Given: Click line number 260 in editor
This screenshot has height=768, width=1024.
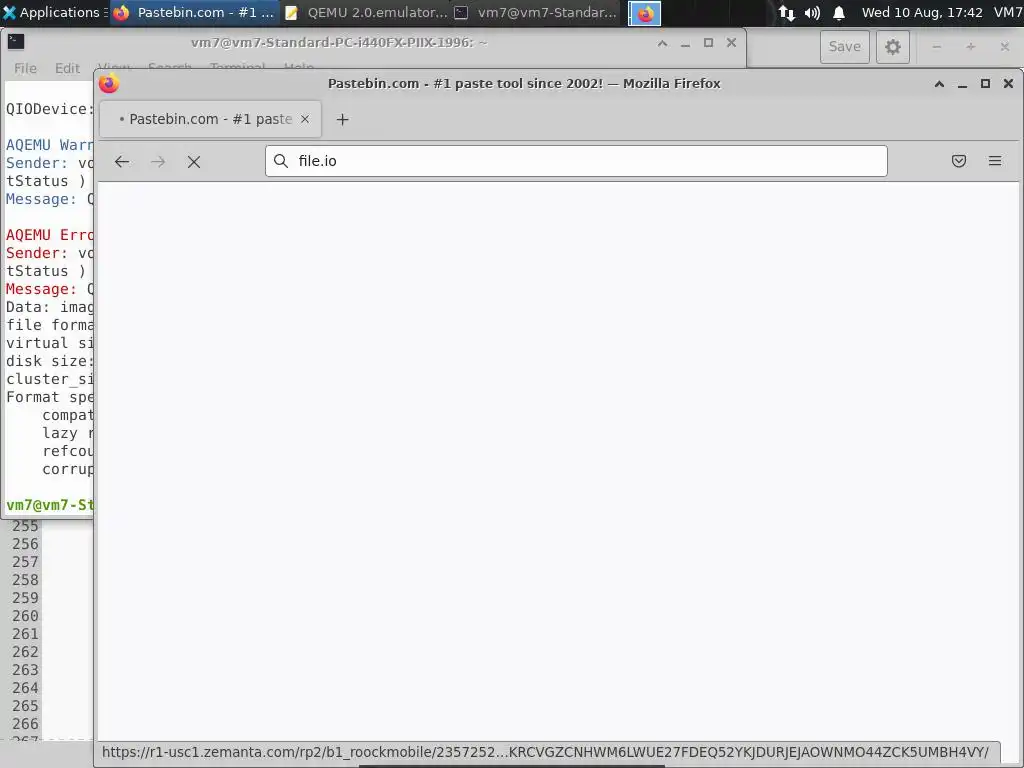Looking at the screenshot, I should coord(25,616).
